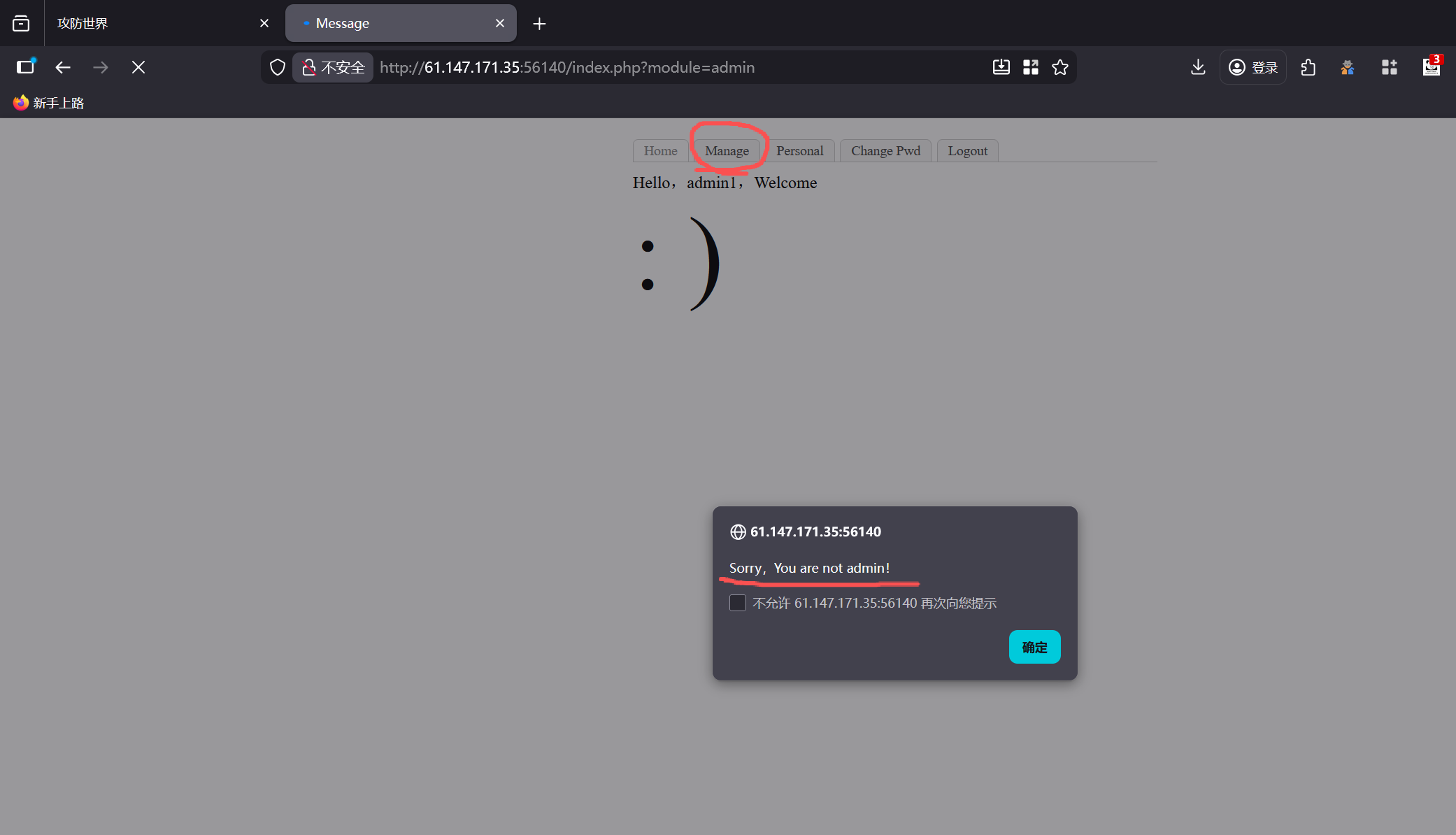Click the Logout link
This screenshot has height=835, width=1456.
coord(967,151)
